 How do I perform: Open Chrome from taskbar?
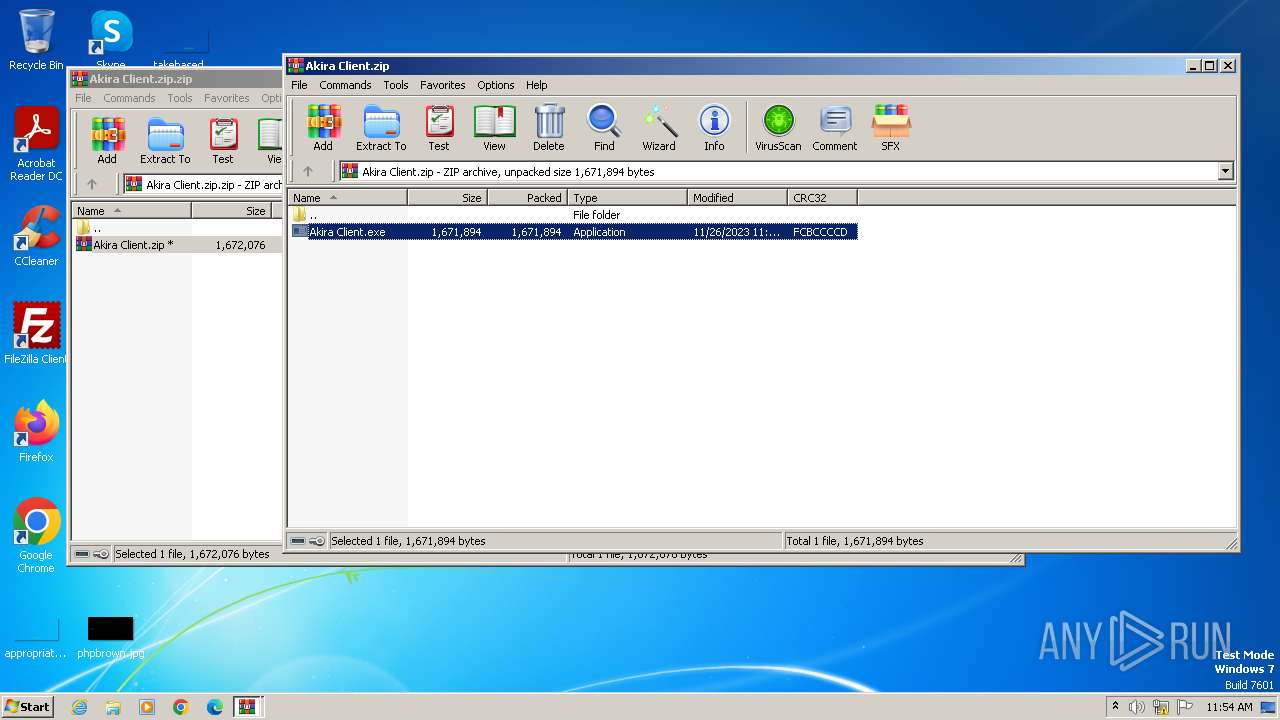tap(181, 707)
